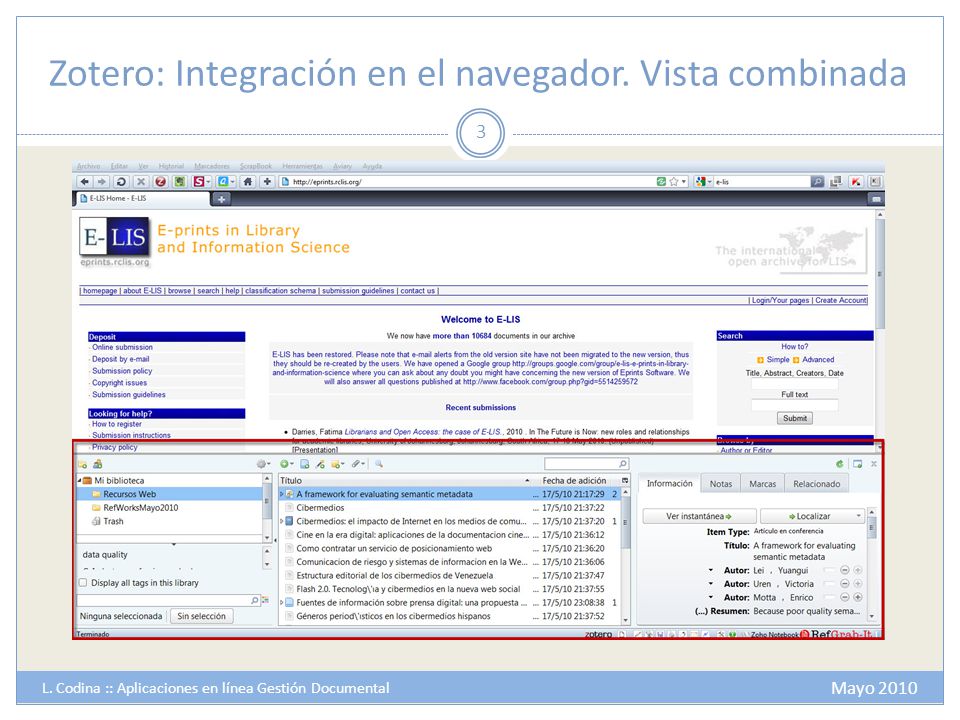Create a new item from the current page

click(304, 464)
